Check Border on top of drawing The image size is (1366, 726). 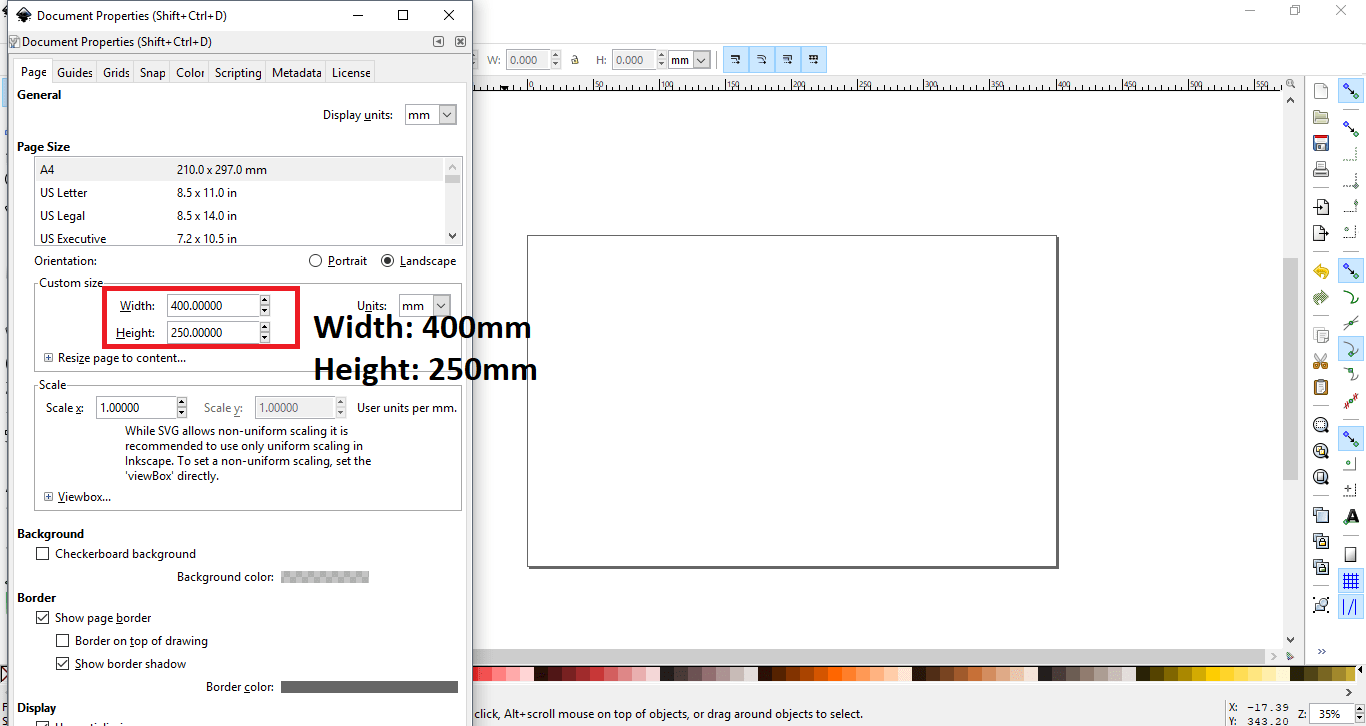63,641
